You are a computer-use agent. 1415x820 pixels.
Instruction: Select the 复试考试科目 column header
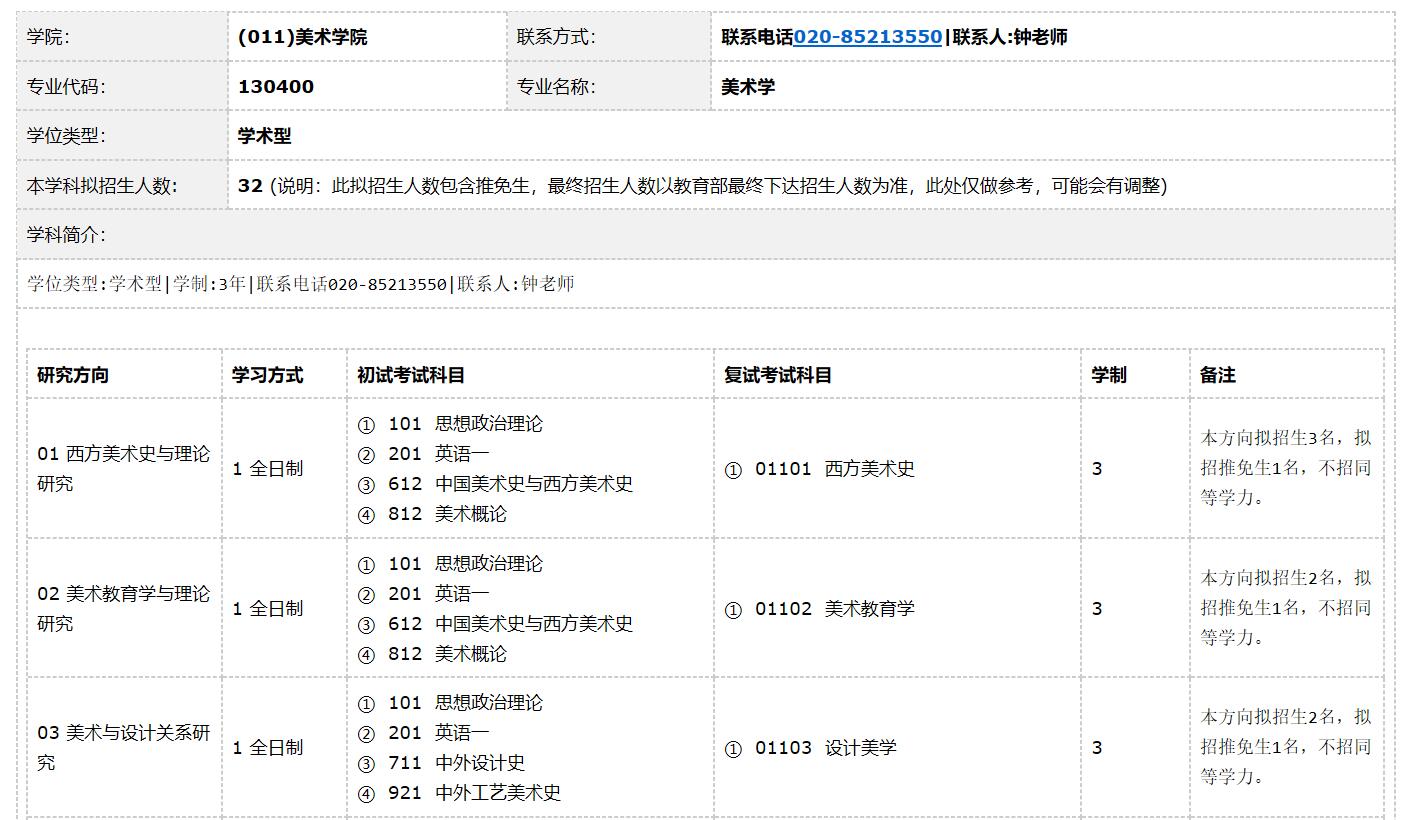point(778,375)
